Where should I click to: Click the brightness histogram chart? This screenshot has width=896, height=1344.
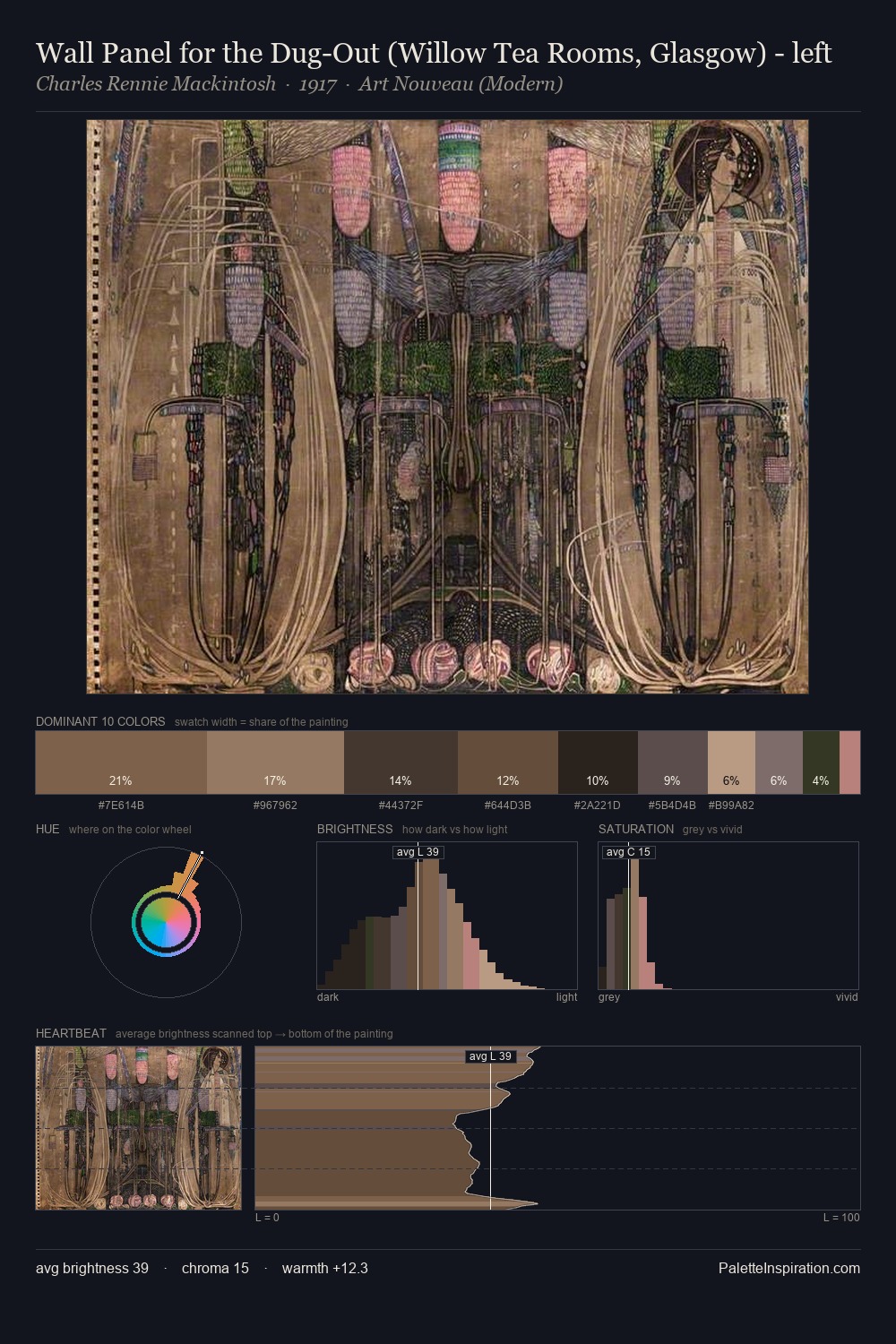[x=447, y=916]
